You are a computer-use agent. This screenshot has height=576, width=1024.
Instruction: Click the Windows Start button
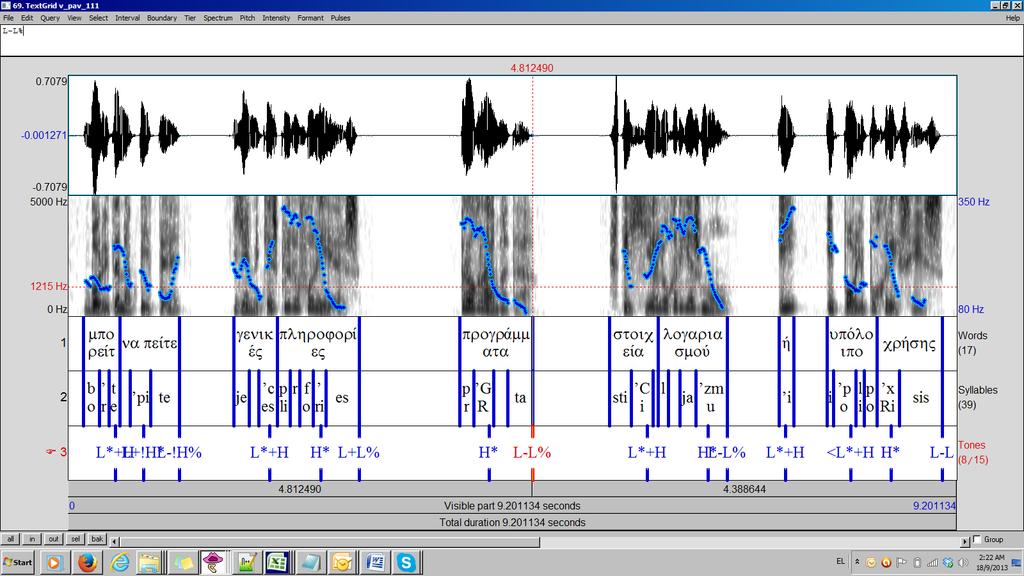tap(18, 562)
